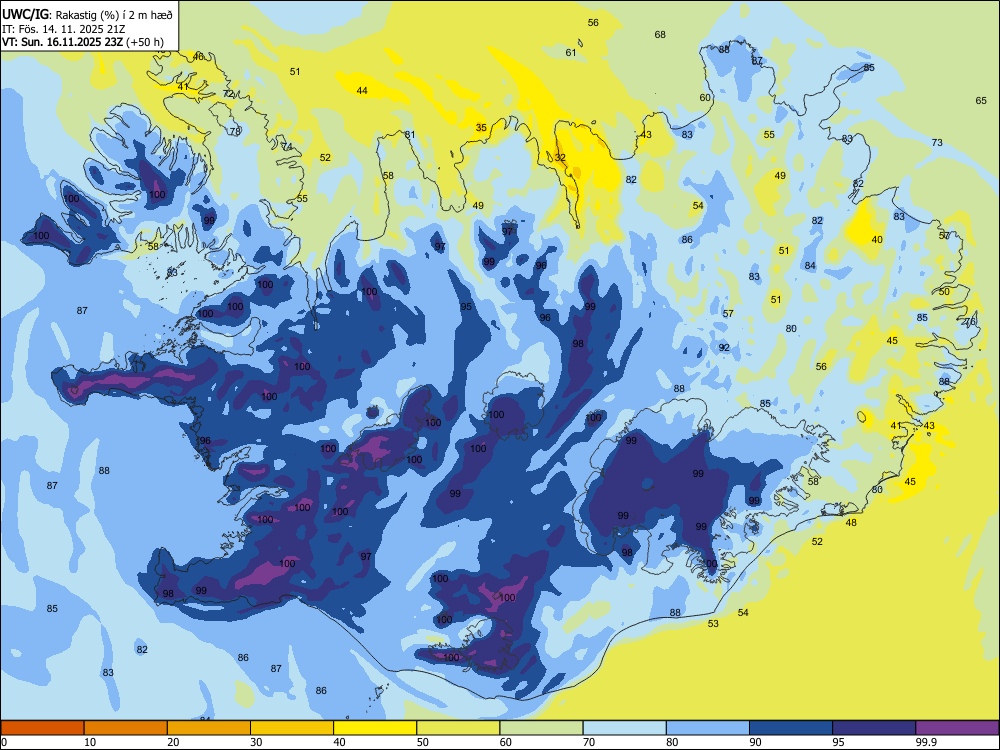Click the medium blue 80–90 legend swatch
This screenshot has height=750, width=1000.
708,728
